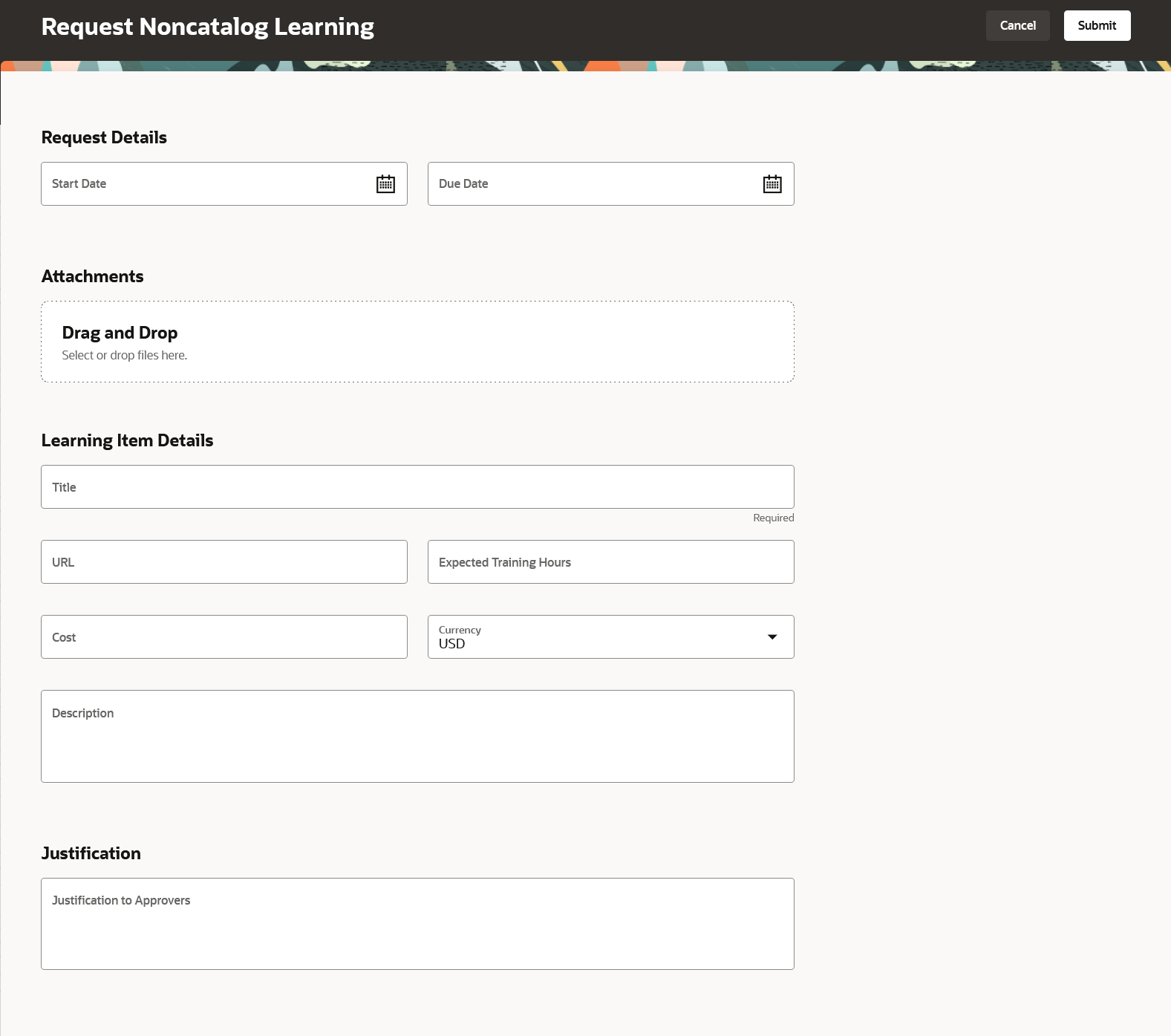Click into the Title field

coord(417,487)
